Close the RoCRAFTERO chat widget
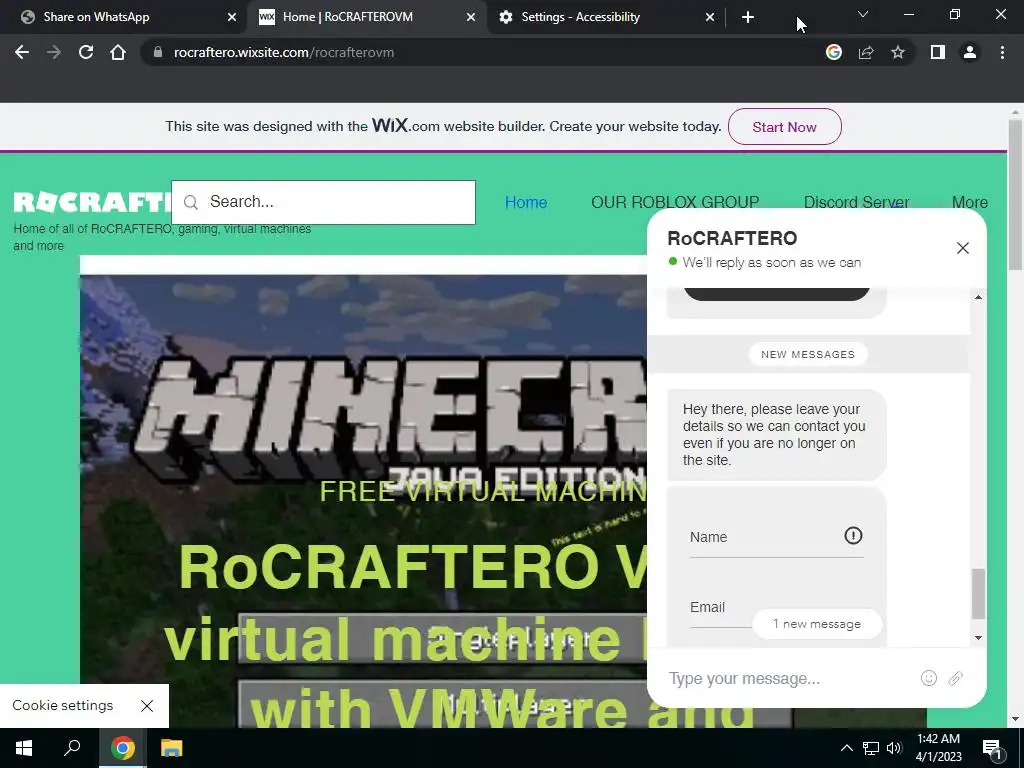The height and width of the screenshot is (768, 1024). click(x=963, y=248)
